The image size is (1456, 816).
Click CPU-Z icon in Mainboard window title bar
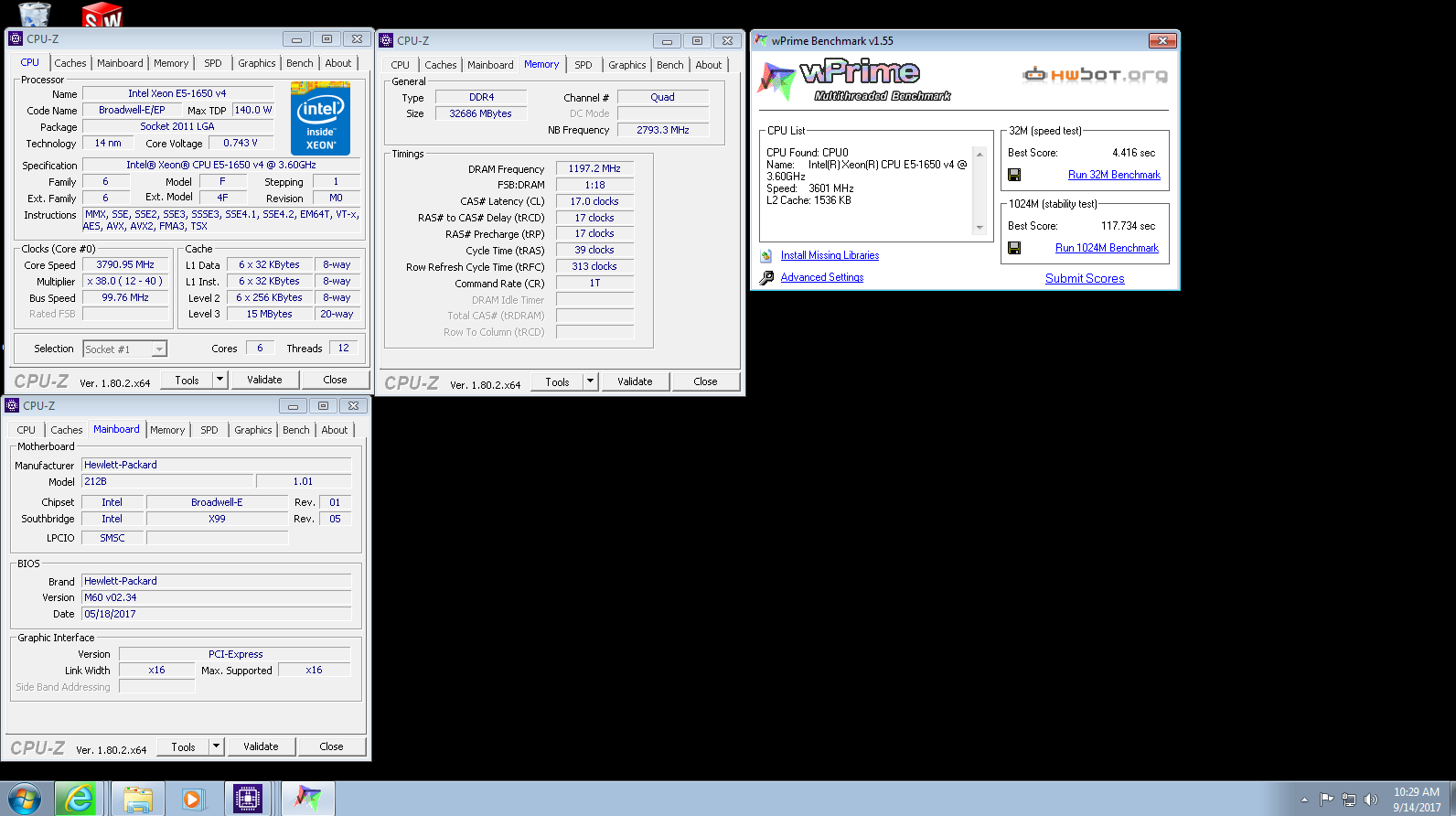click(x=12, y=405)
